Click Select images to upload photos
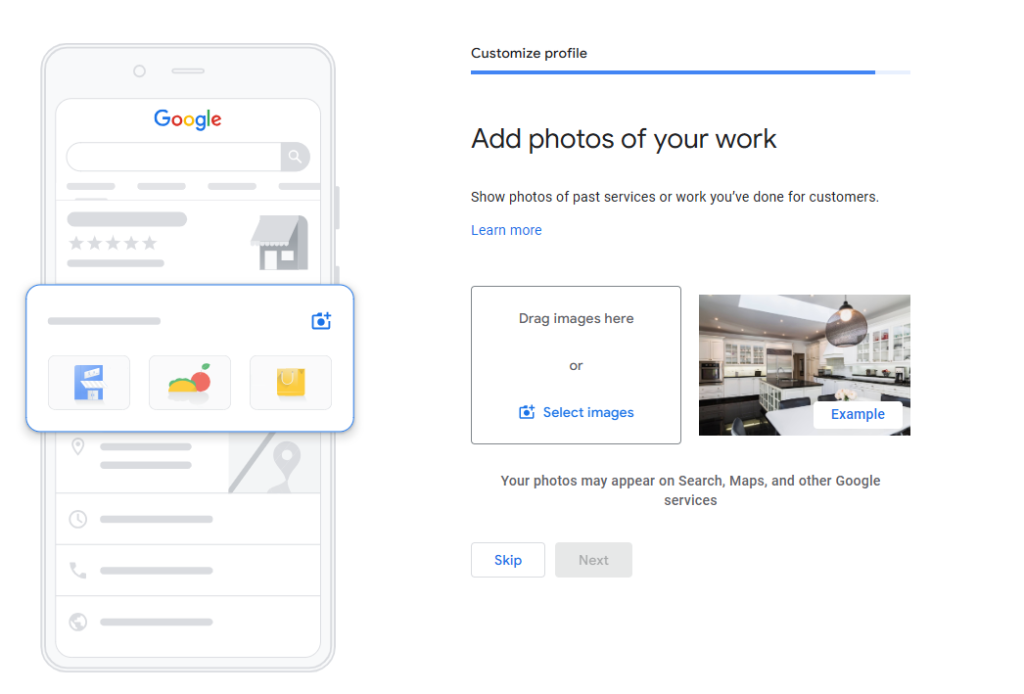Image resolution: width=1024 pixels, height=694 pixels. coord(588,412)
